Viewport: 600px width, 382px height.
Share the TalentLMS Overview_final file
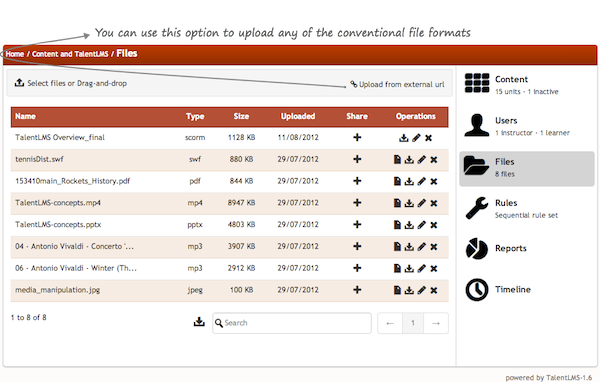click(x=357, y=137)
